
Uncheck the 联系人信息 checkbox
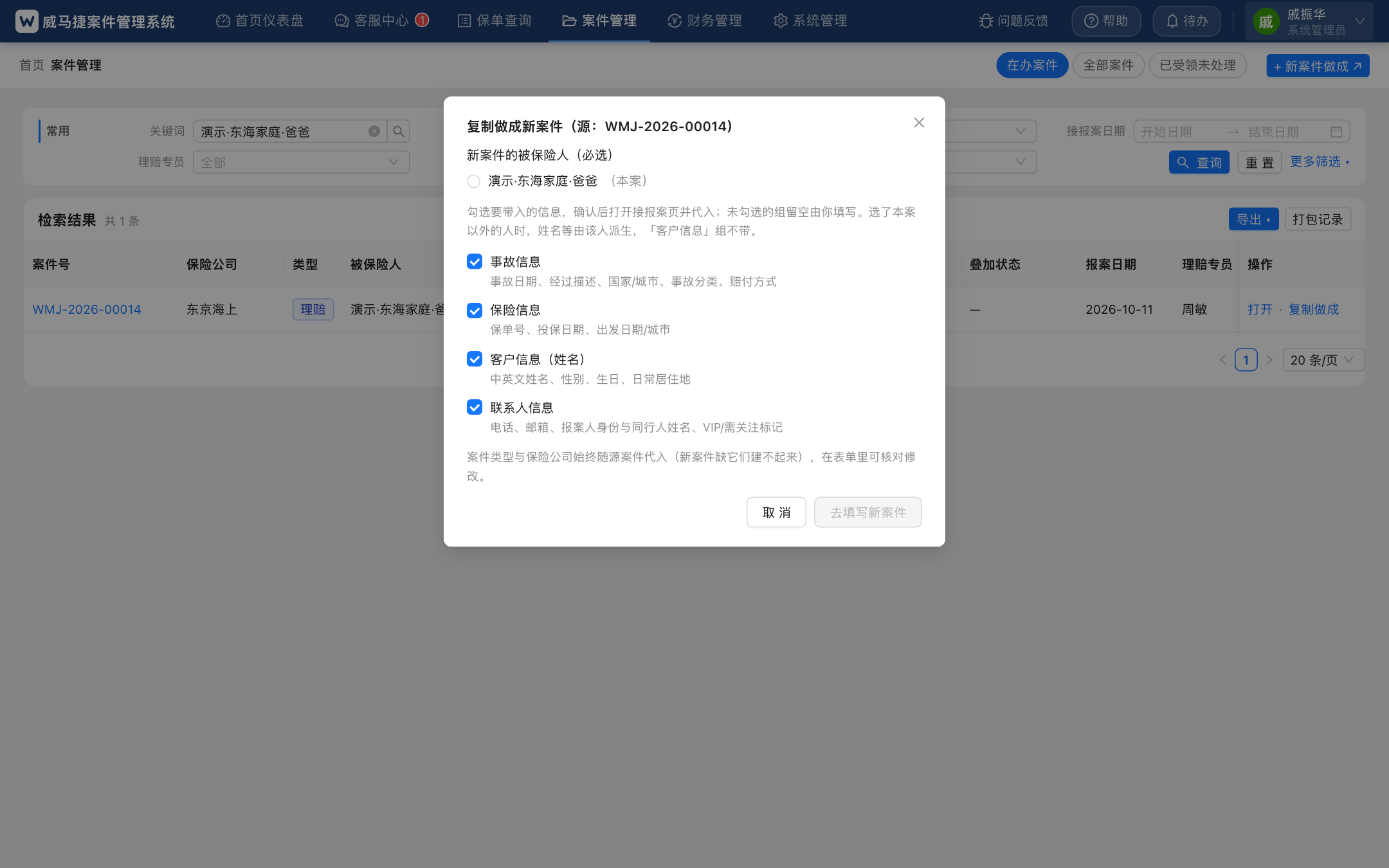point(475,407)
